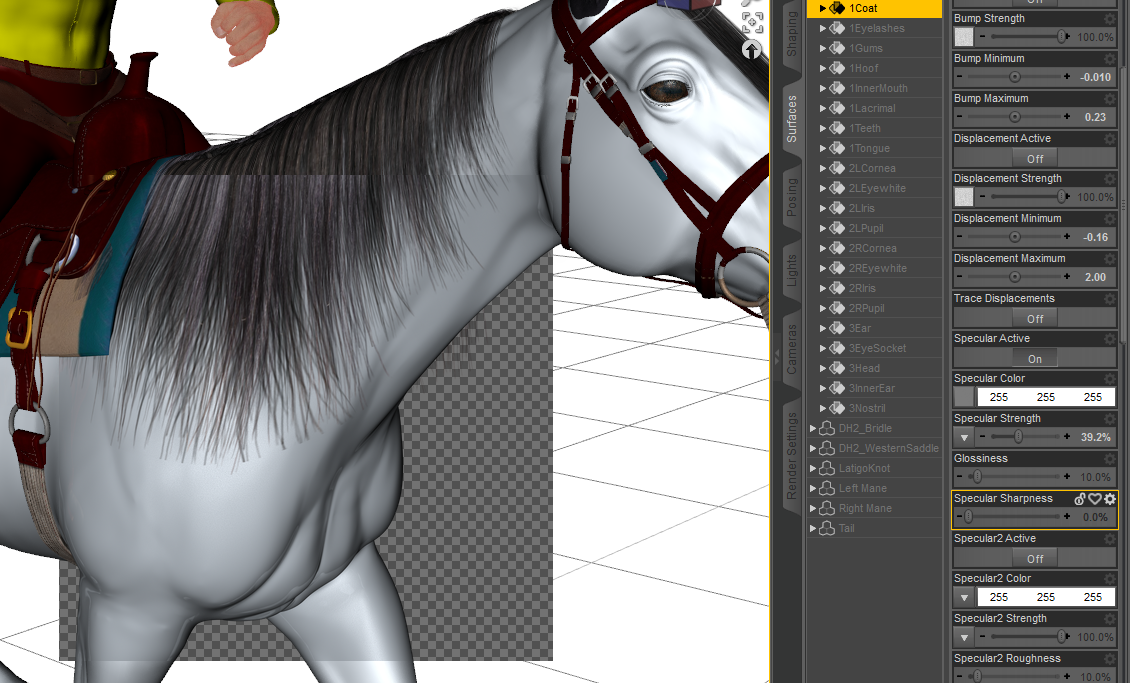
Task: Click plus on Glossiness slider
Action: tap(1067, 476)
